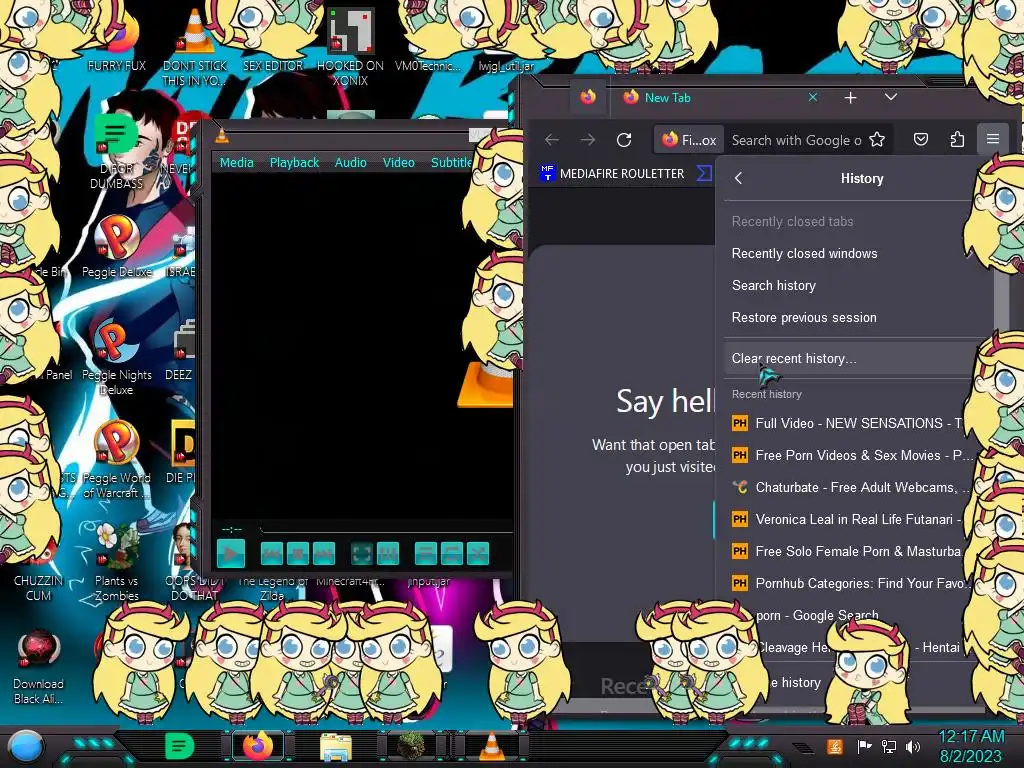
Task: Focus the Search with Google address field
Action: (797, 140)
